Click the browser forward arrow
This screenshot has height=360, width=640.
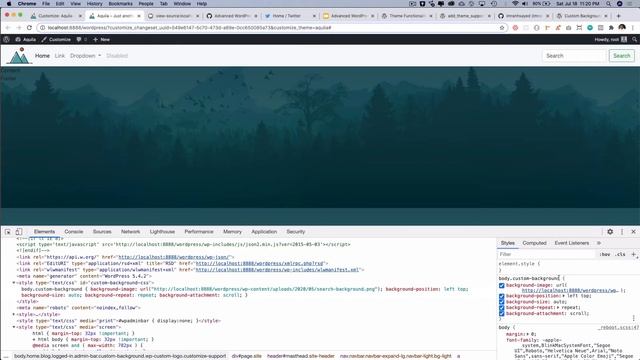point(19,27)
